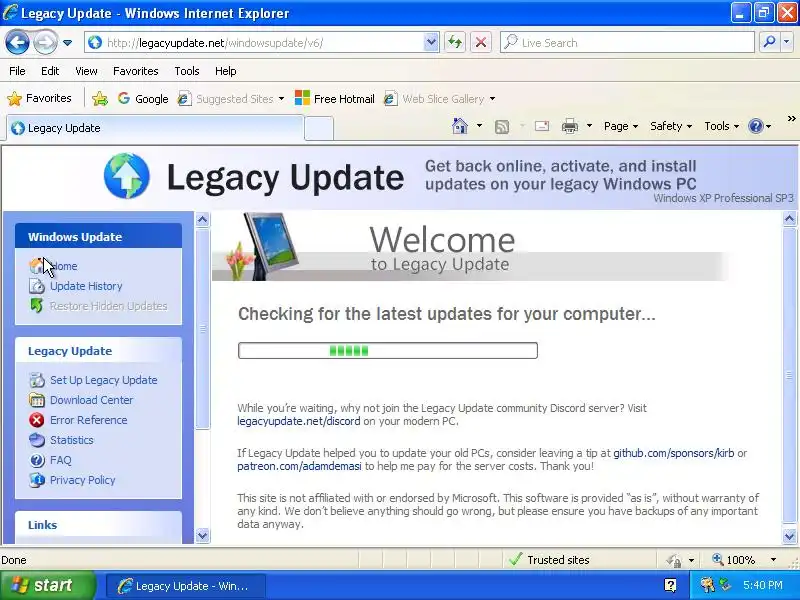Open Favorites center star button

point(40,98)
